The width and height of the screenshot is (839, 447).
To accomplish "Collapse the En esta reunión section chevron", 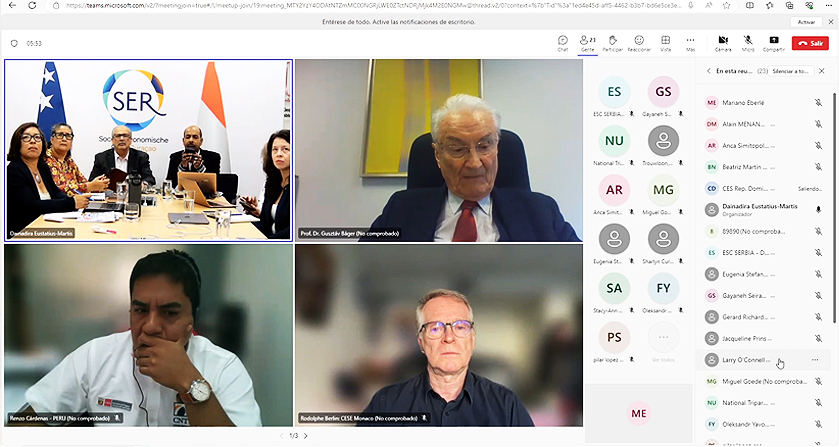I will click(709, 71).
